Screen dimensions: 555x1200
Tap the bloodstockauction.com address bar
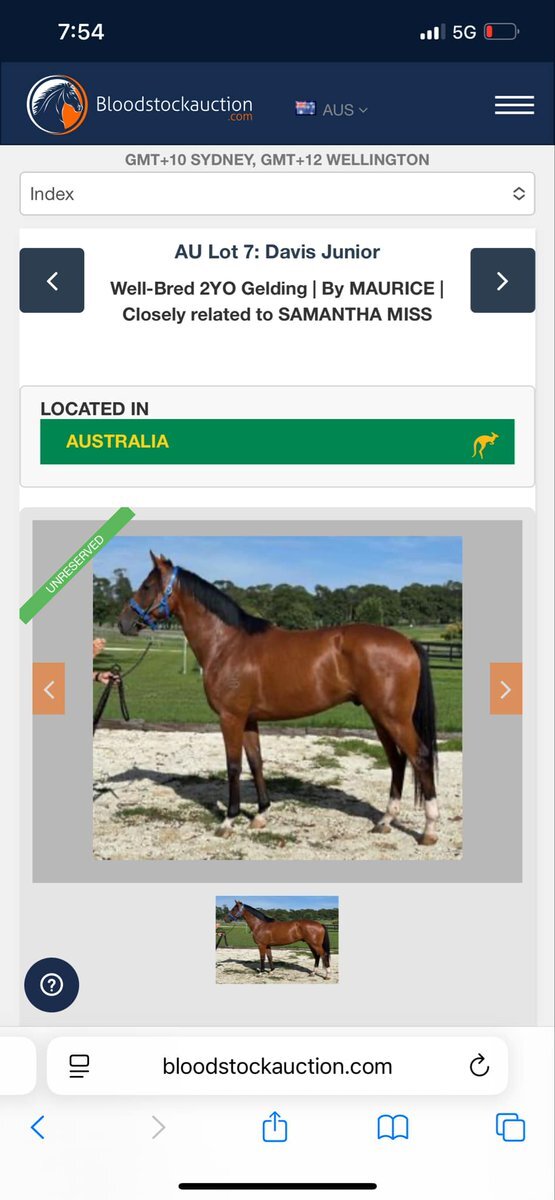tap(277, 1066)
